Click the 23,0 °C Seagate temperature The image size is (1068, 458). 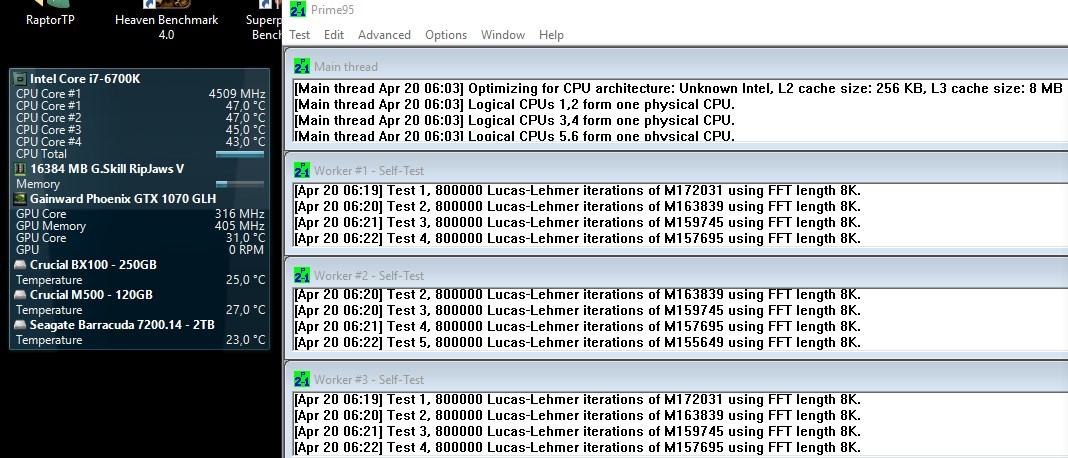click(245, 340)
